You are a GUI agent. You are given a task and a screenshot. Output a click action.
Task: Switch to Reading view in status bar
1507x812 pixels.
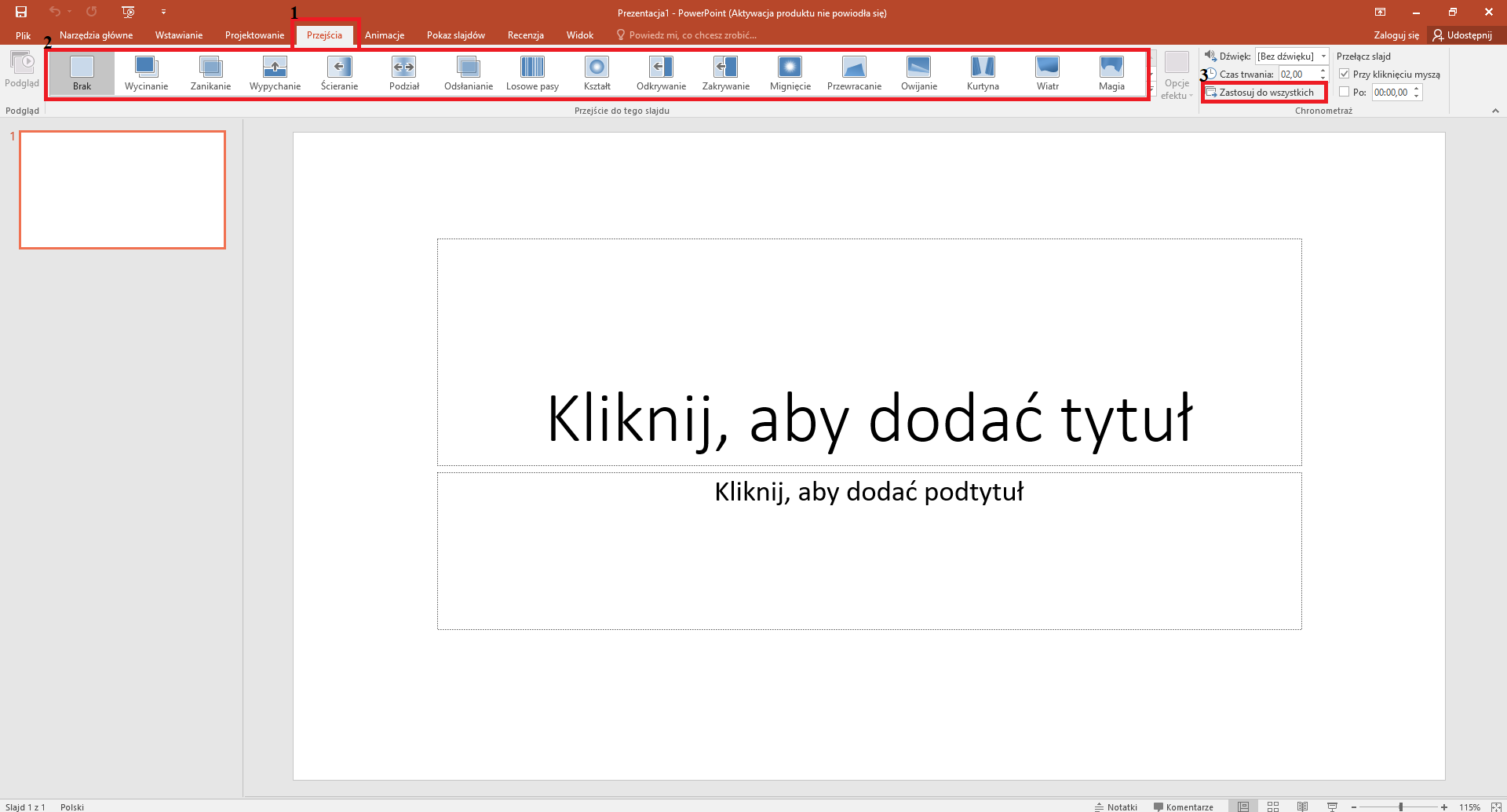tap(1302, 807)
